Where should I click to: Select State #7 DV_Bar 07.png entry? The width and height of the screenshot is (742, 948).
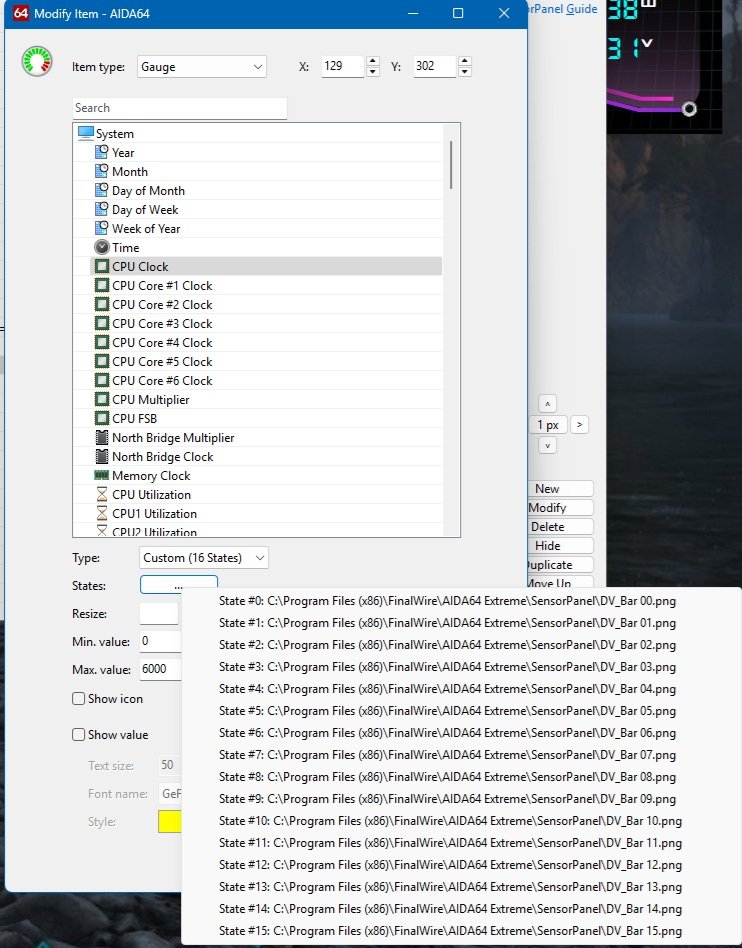point(447,755)
